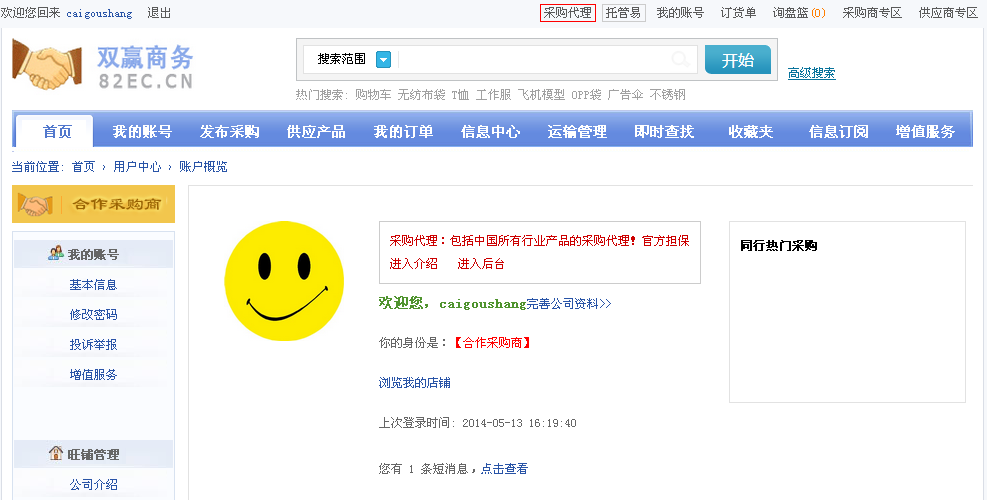
Task: Select hot search term 购物车
Action: pyautogui.click(x=373, y=94)
